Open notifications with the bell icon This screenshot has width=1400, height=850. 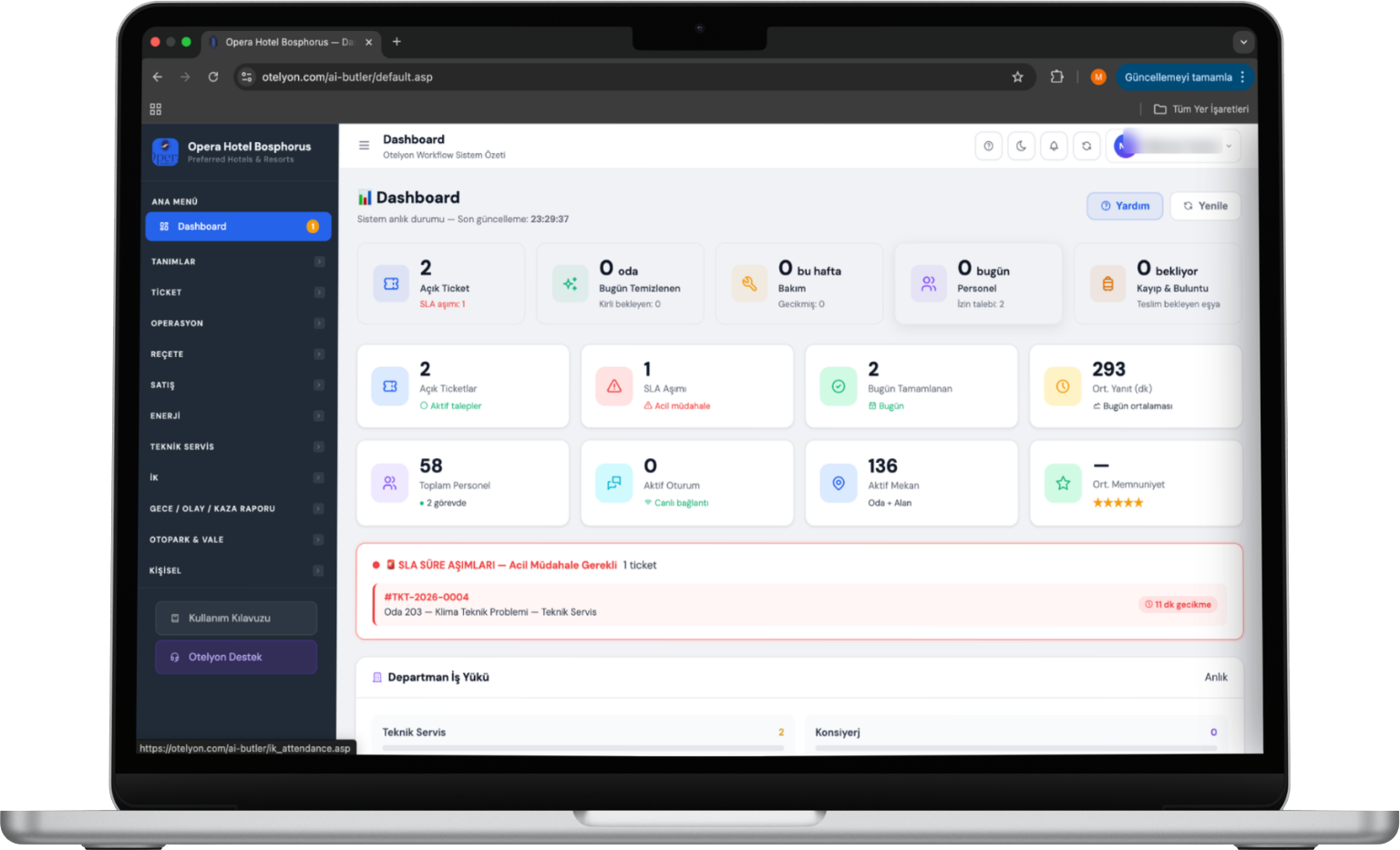tap(1054, 146)
